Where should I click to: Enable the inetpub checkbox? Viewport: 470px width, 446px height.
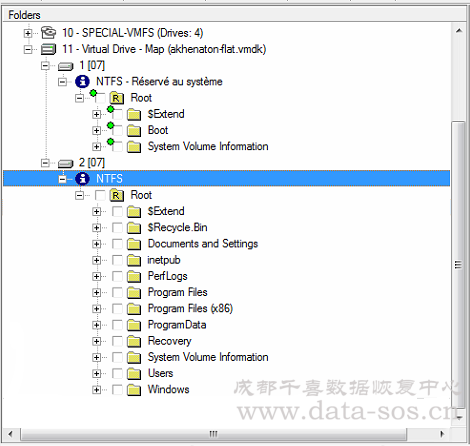coord(117,260)
